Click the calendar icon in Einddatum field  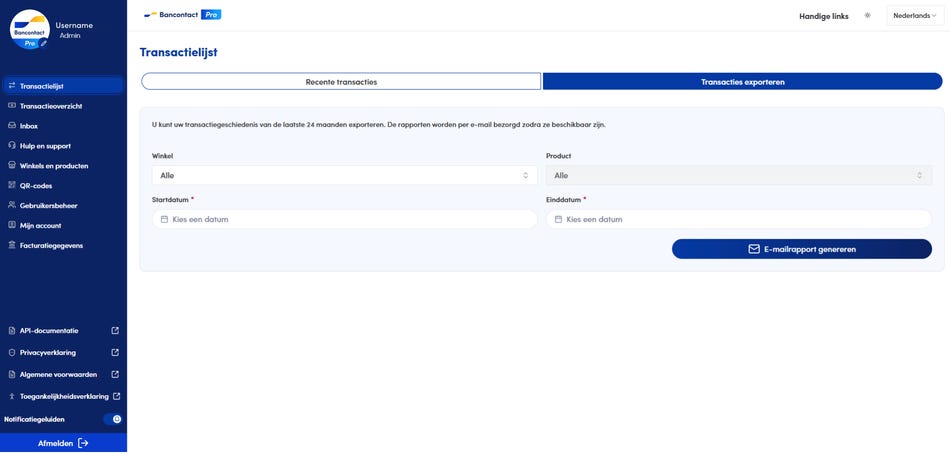[558, 219]
